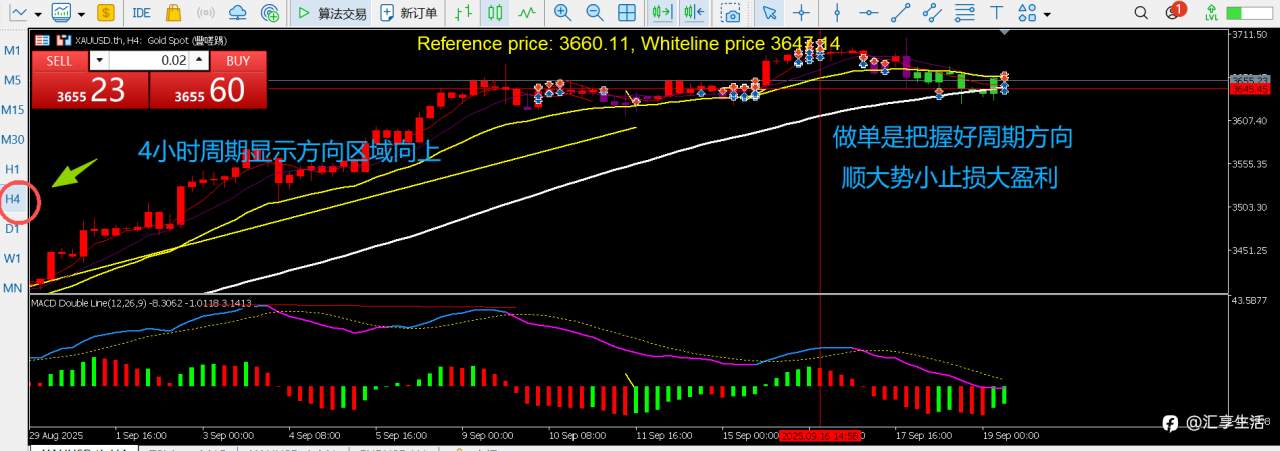Select the H4 timeframe
Viewport: 1280px width, 451px height.
12,199
